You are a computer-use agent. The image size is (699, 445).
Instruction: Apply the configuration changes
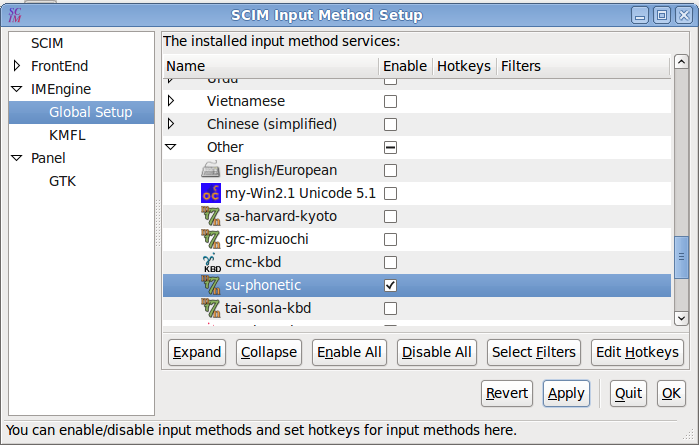point(566,393)
